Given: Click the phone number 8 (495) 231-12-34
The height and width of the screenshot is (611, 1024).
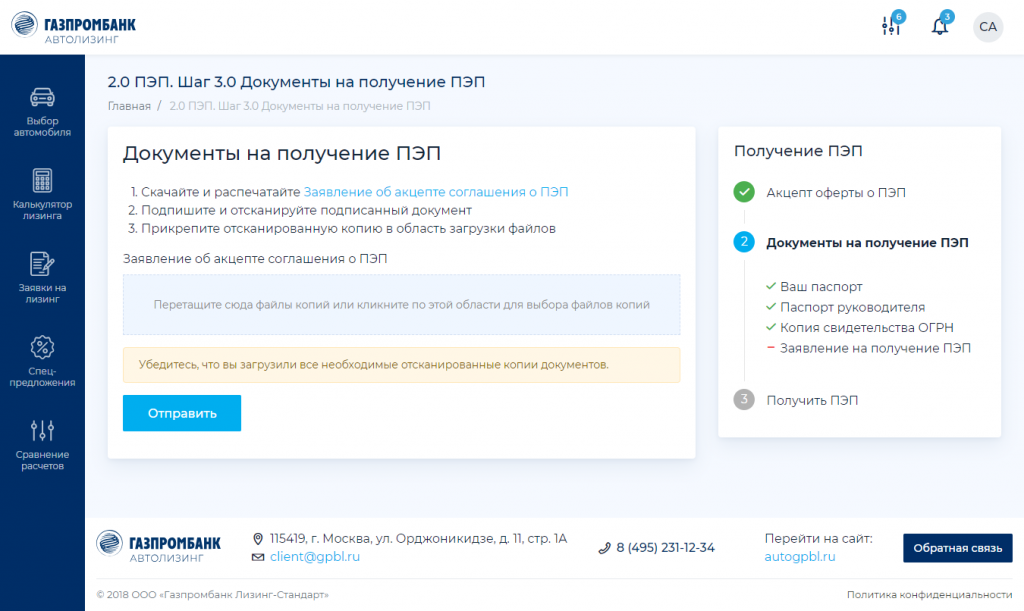Looking at the screenshot, I should (665, 548).
